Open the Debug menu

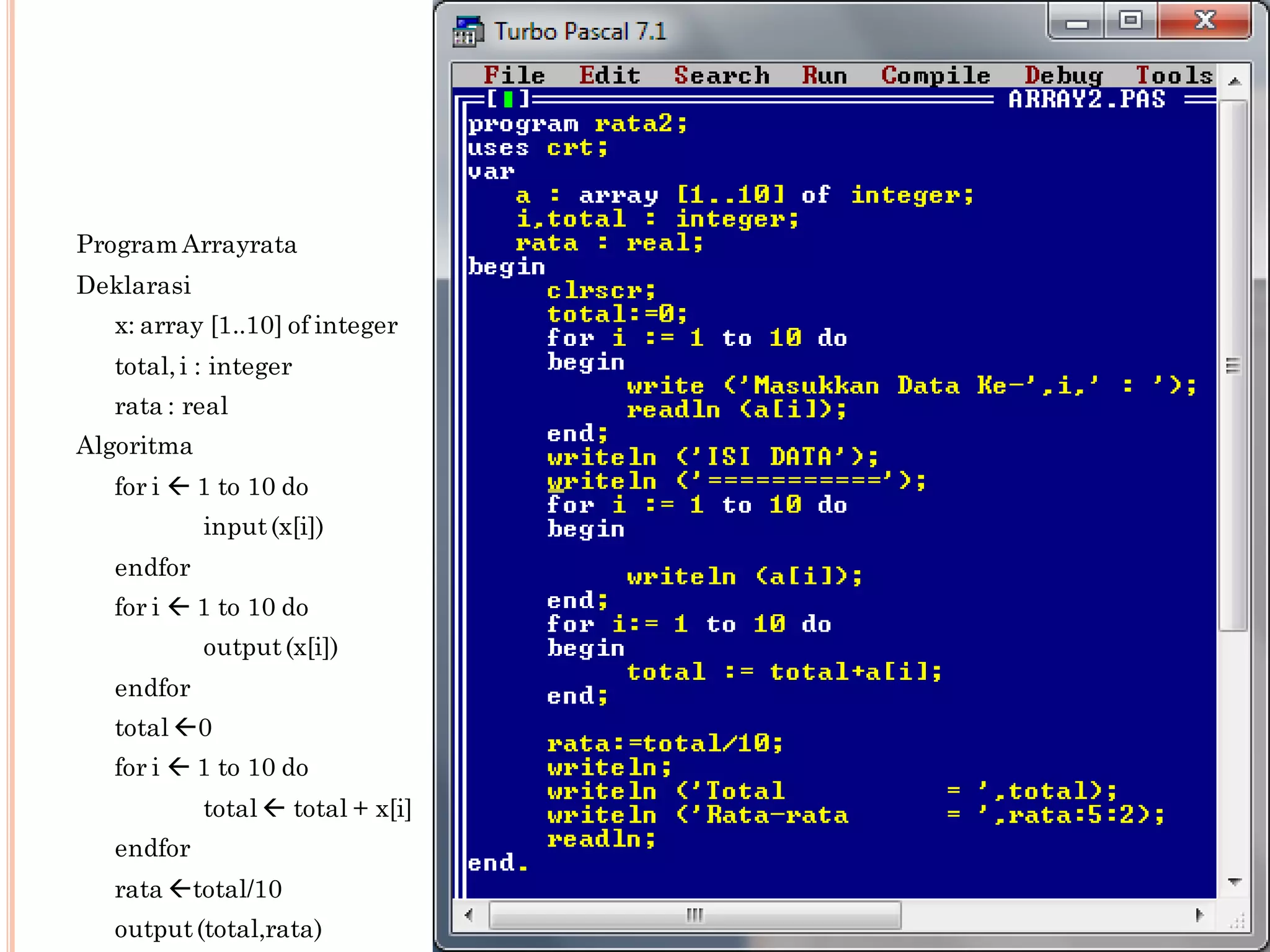tap(1064, 75)
